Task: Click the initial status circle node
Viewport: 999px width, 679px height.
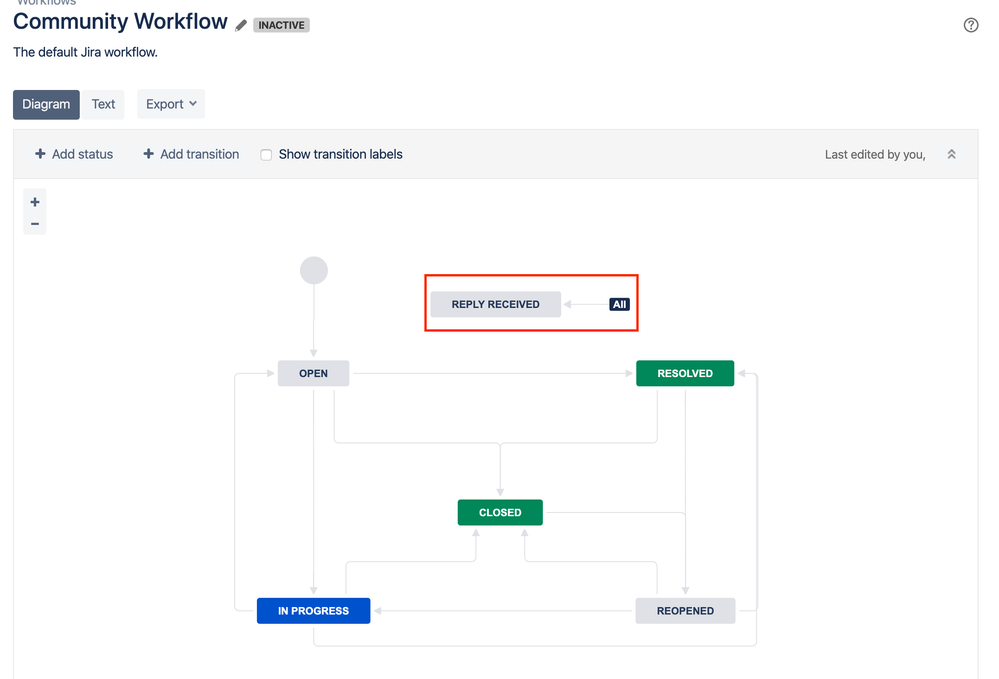Action: point(314,271)
